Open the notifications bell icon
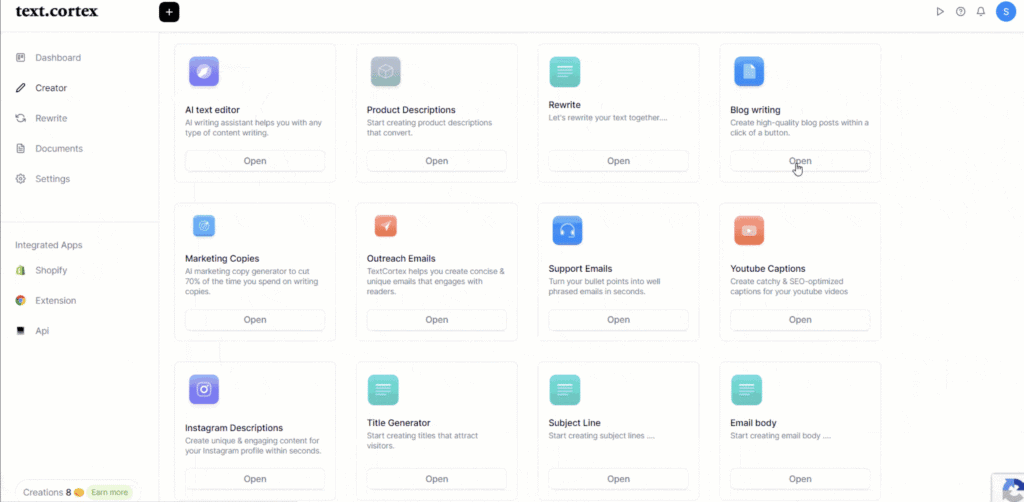 tap(981, 12)
